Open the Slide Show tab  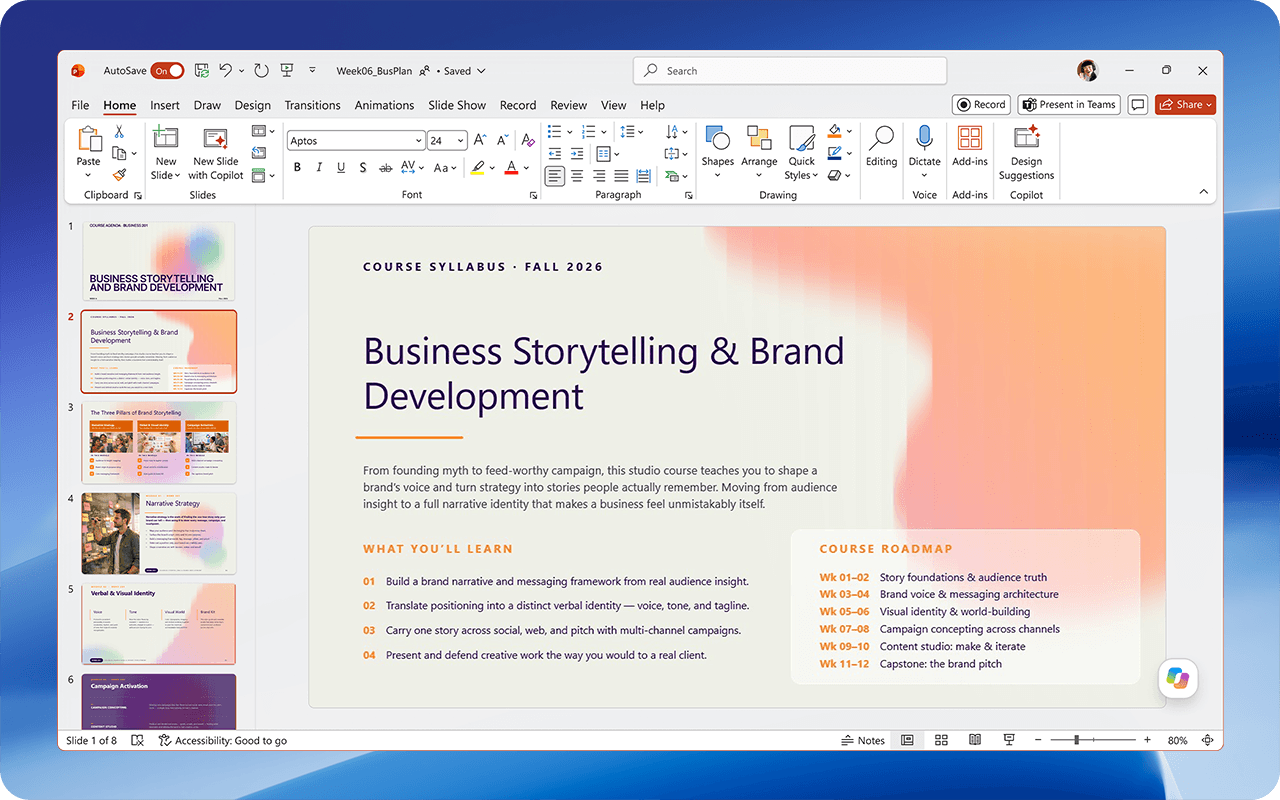(457, 105)
